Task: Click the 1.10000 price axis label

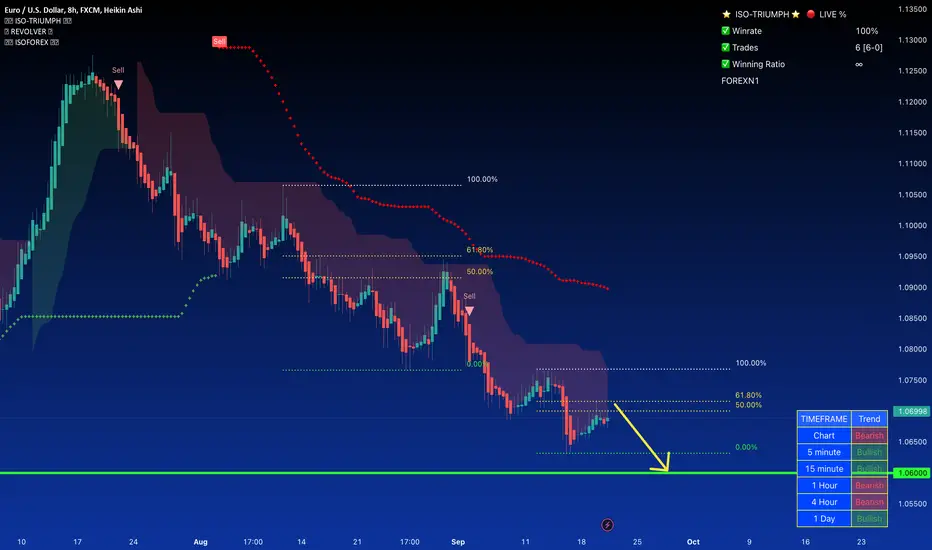Action: (x=912, y=225)
